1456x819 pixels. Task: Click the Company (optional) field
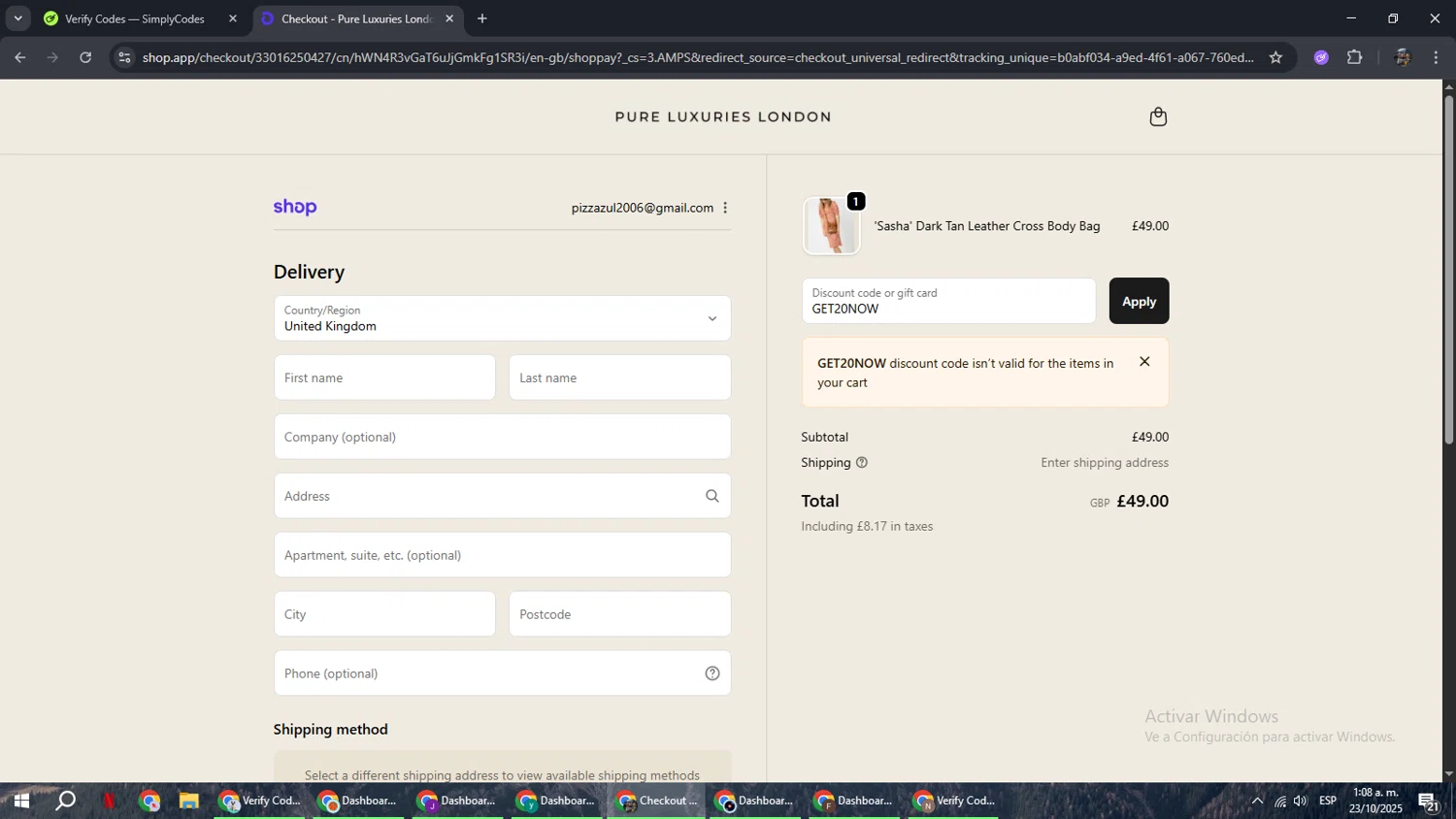[502, 437]
